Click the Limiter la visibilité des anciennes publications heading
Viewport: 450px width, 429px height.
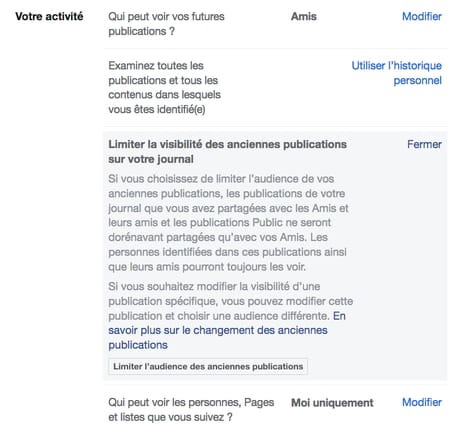click(227, 152)
